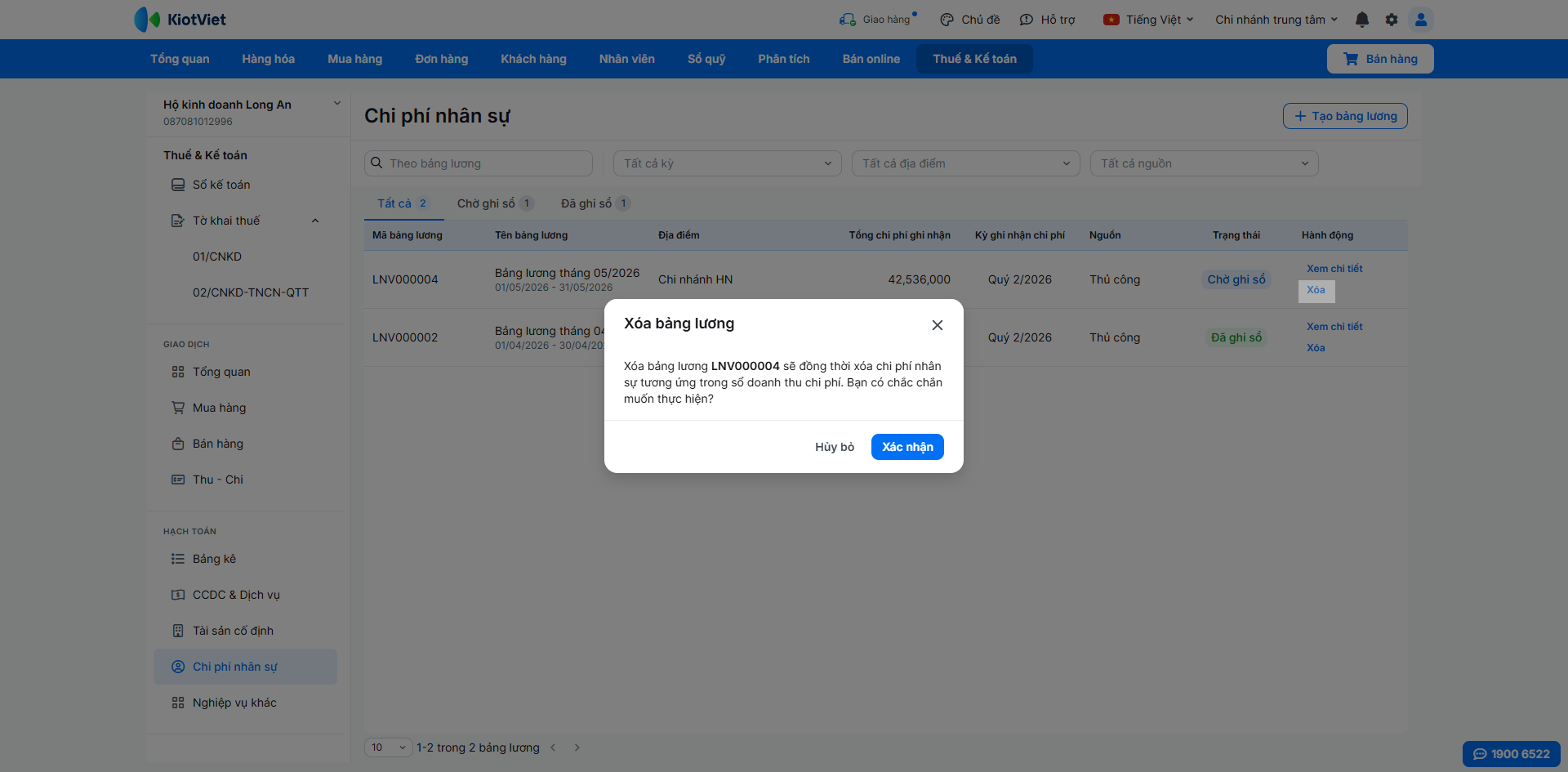Go to next page arrow
Image resolution: width=1568 pixels, height=772 pixels.
tap(577, 747)
